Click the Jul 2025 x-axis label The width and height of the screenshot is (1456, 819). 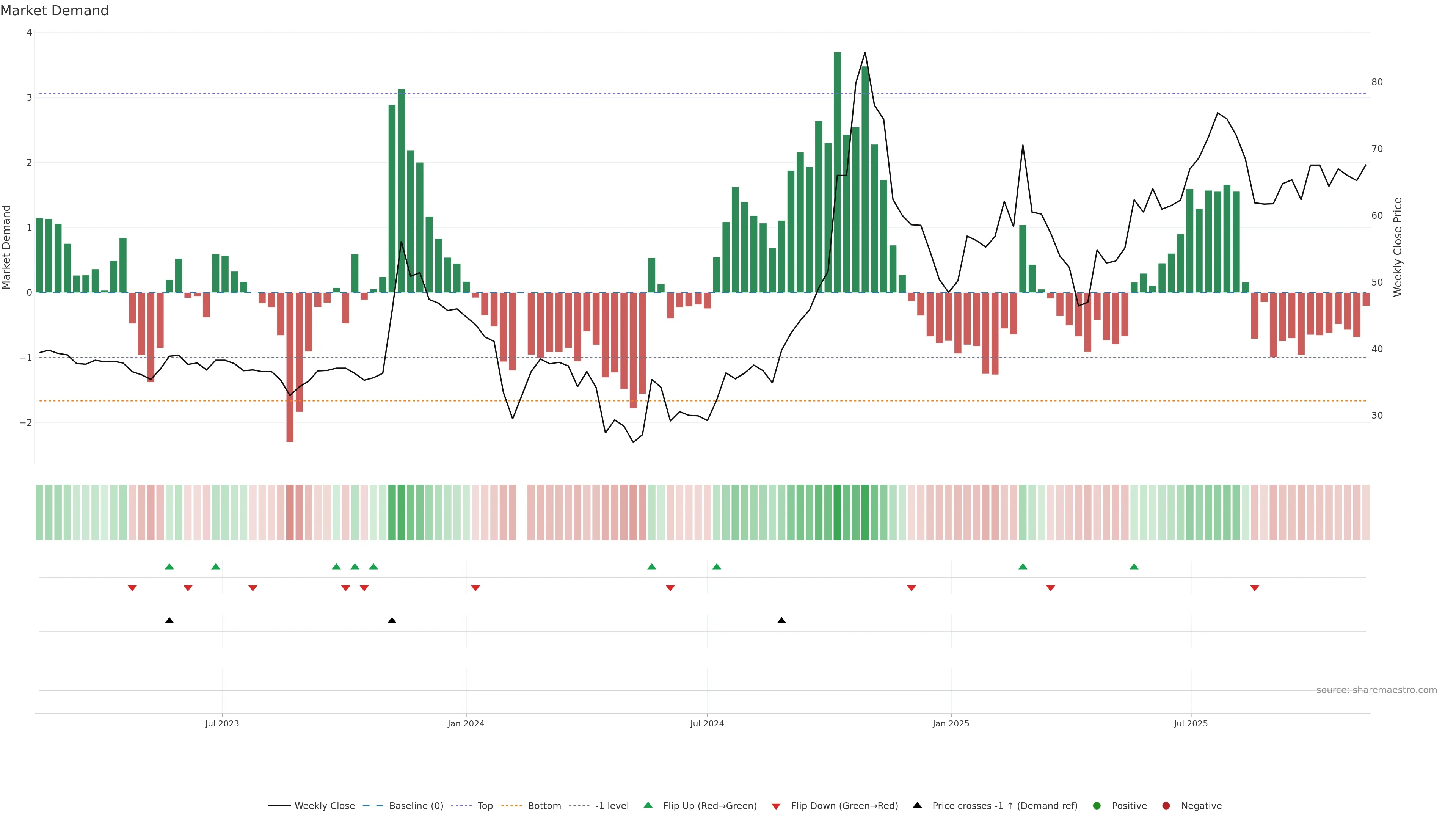pos(1190,723)
